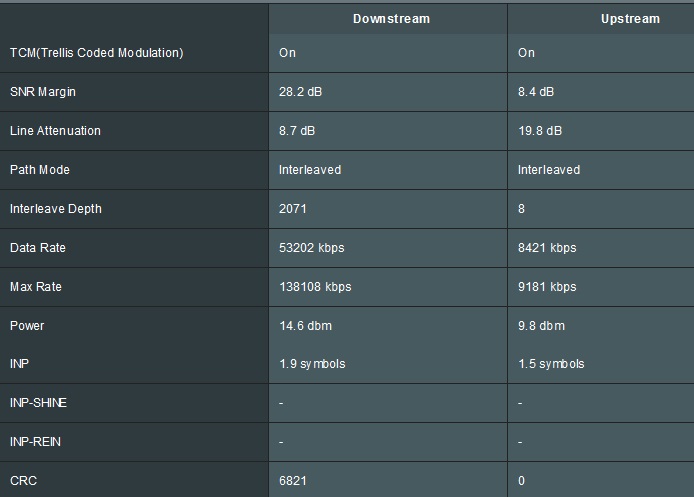Select downstream INP value 1.9 symbols
This screenshot has height=497, width=694.
pyautogui.click(x=312, y=363)
